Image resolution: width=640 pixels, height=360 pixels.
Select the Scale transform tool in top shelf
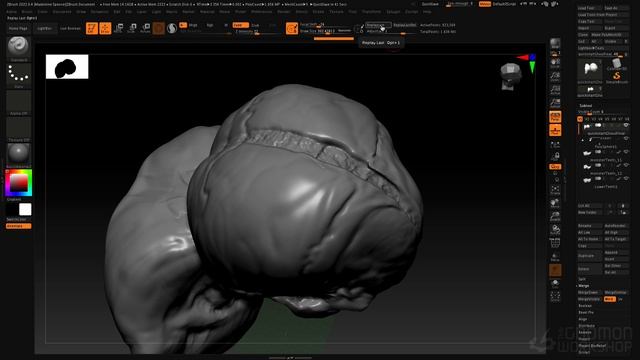[132, 28]
